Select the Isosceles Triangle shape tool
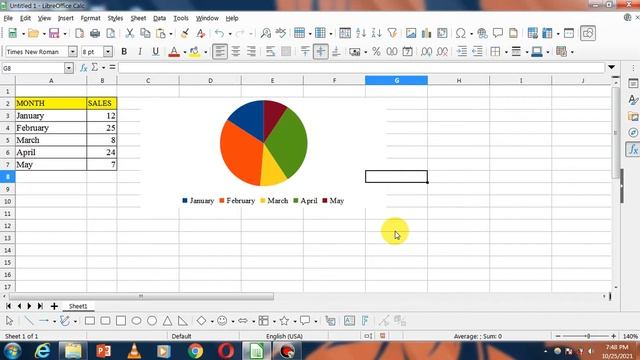 click(167, 321)
